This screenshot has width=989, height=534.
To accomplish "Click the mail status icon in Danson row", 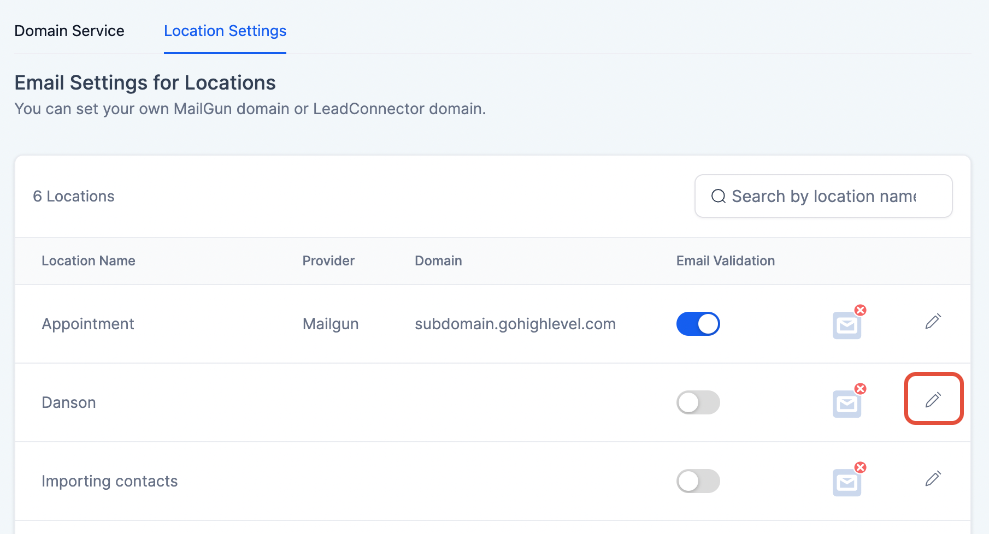I will [x=848, y=402].
